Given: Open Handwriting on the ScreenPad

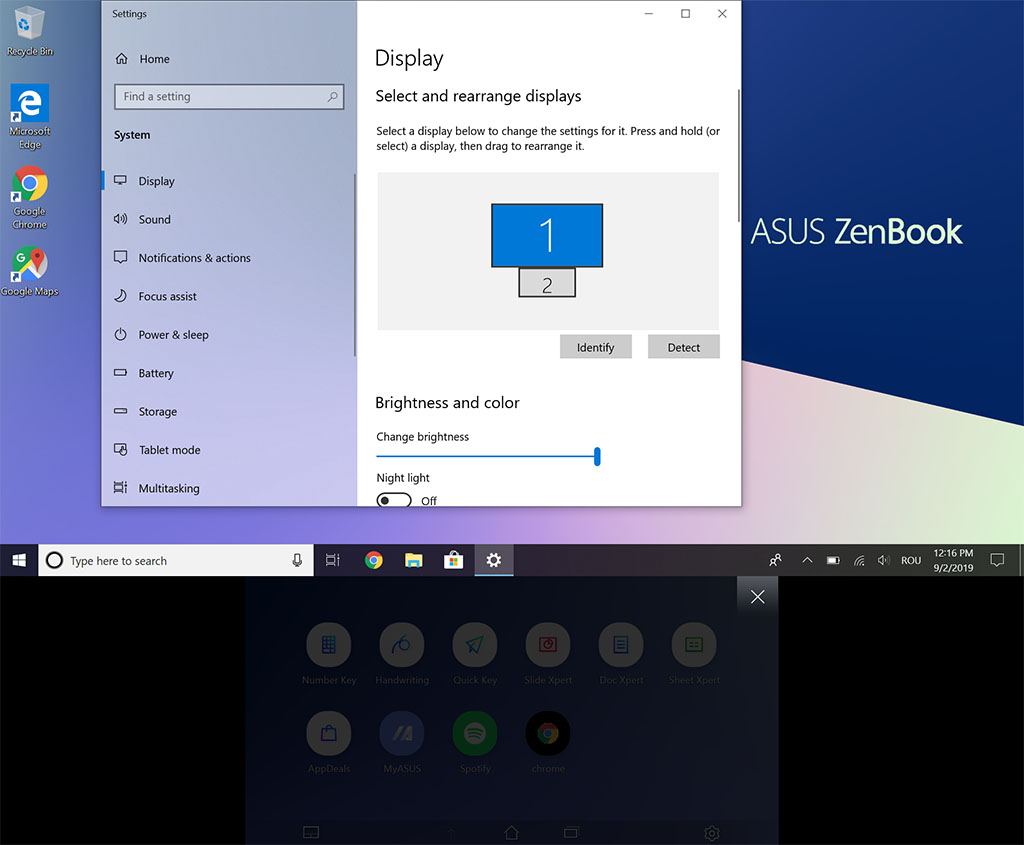Looking at the screenshot, I should pyautogui.click(x=402, y=654).
